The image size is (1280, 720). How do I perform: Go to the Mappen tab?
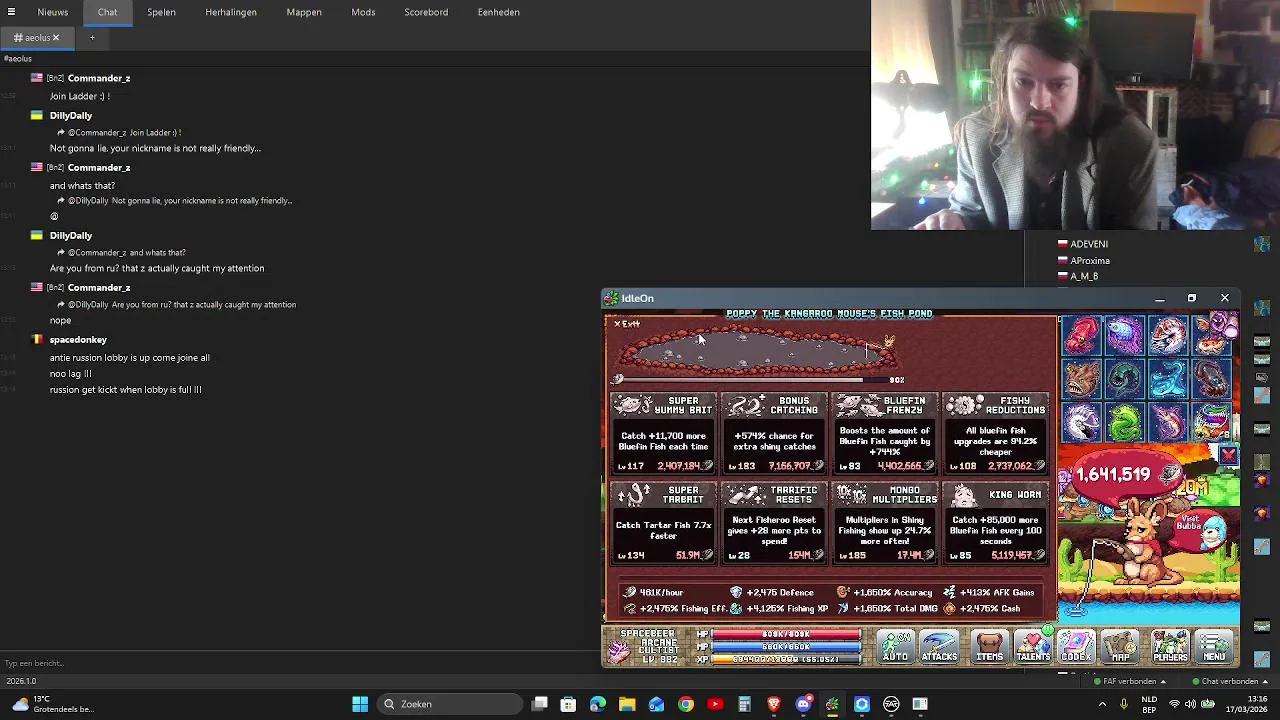tap(304, 12)
